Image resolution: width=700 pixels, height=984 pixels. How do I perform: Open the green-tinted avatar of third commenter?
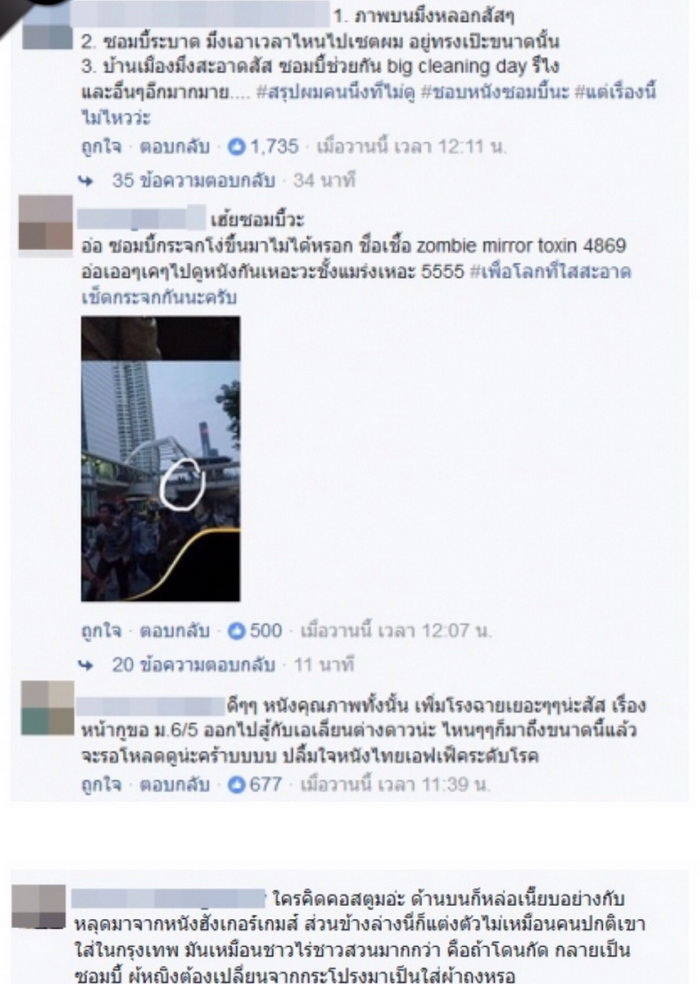pos(48,708)
